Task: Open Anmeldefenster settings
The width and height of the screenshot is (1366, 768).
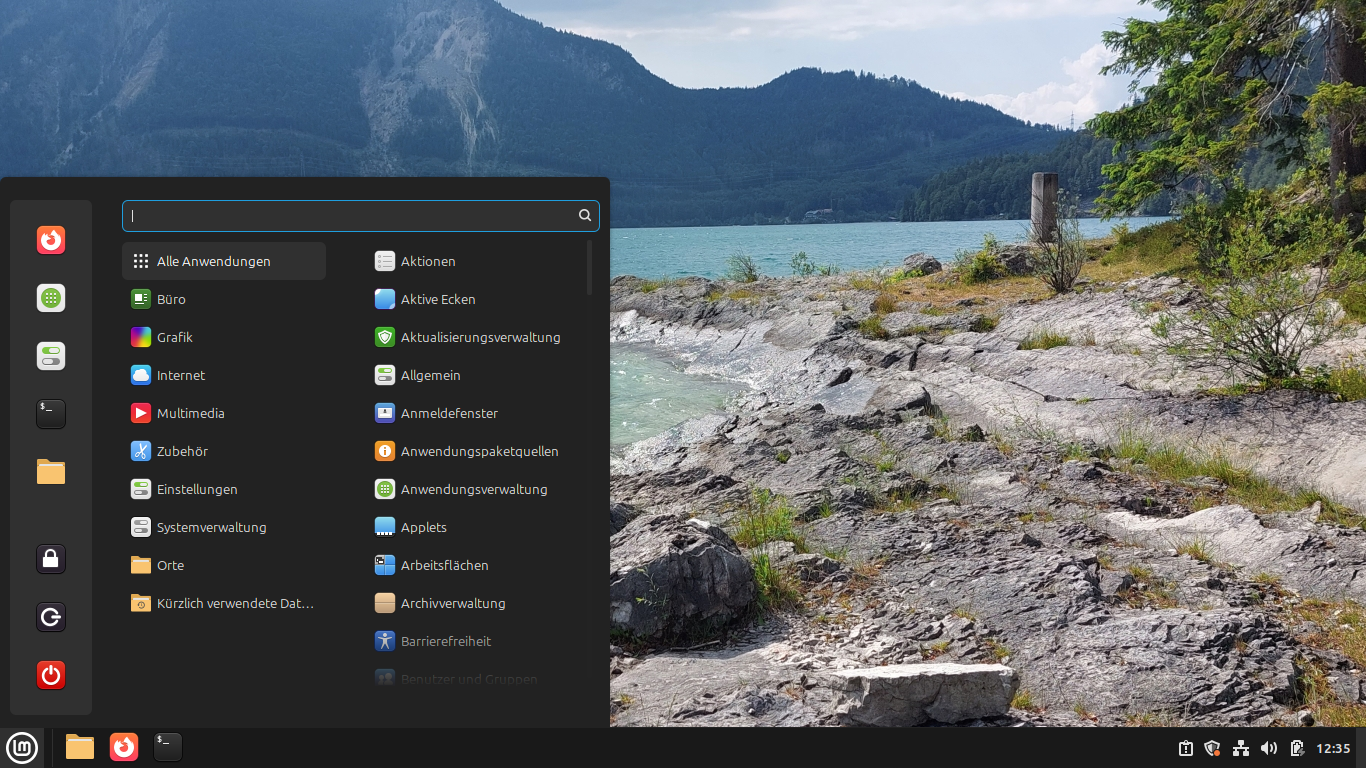Action: coord(475,413)
